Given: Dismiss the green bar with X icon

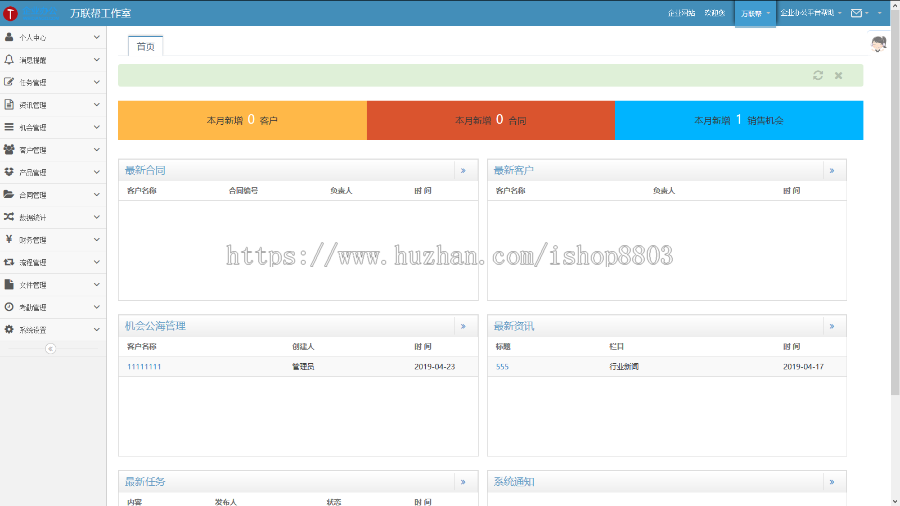Looking at the screenshot, I should tap(839, 75).
